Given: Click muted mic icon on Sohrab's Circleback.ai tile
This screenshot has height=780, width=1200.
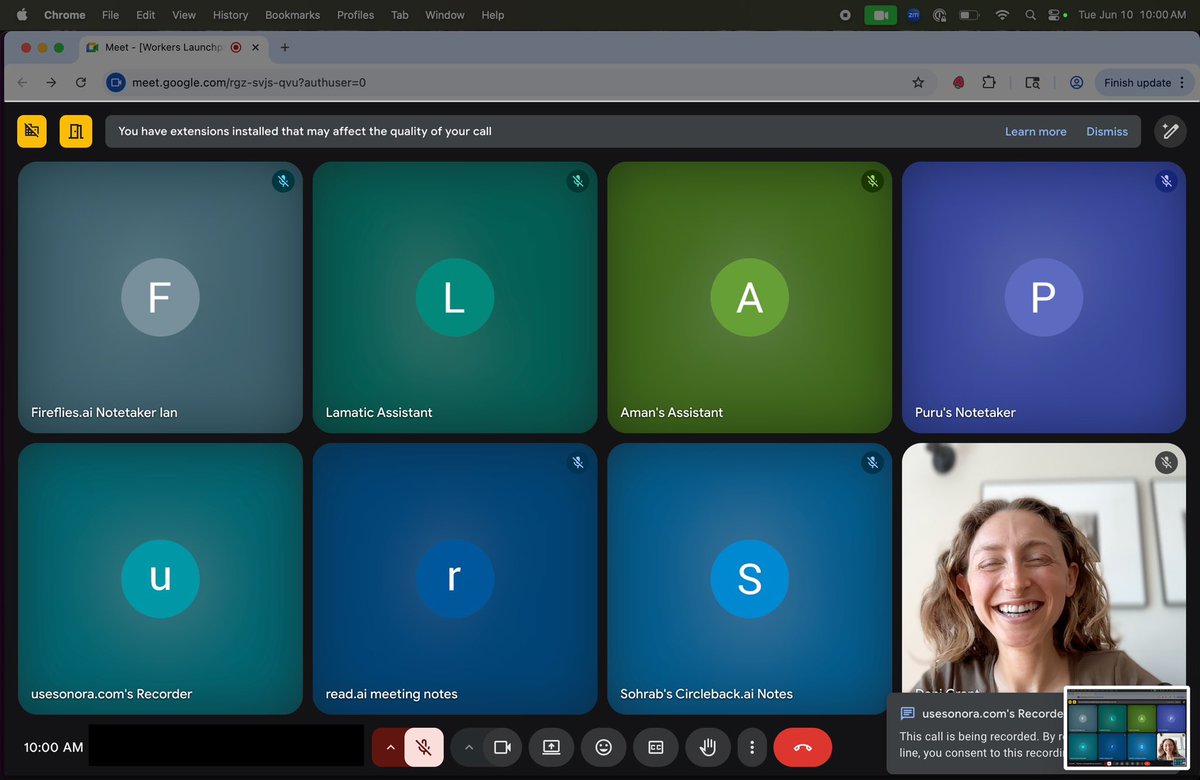Looking at the screenshot, I should (872, 462).
